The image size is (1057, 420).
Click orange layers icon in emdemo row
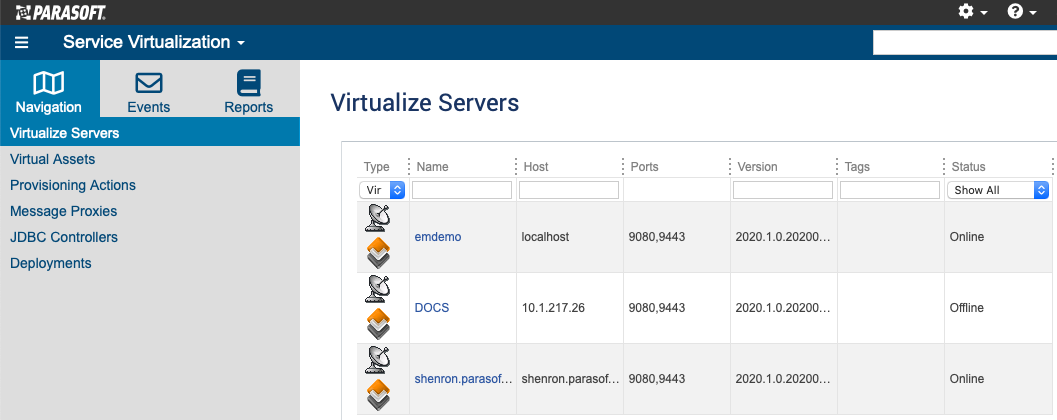click(379, 253)
